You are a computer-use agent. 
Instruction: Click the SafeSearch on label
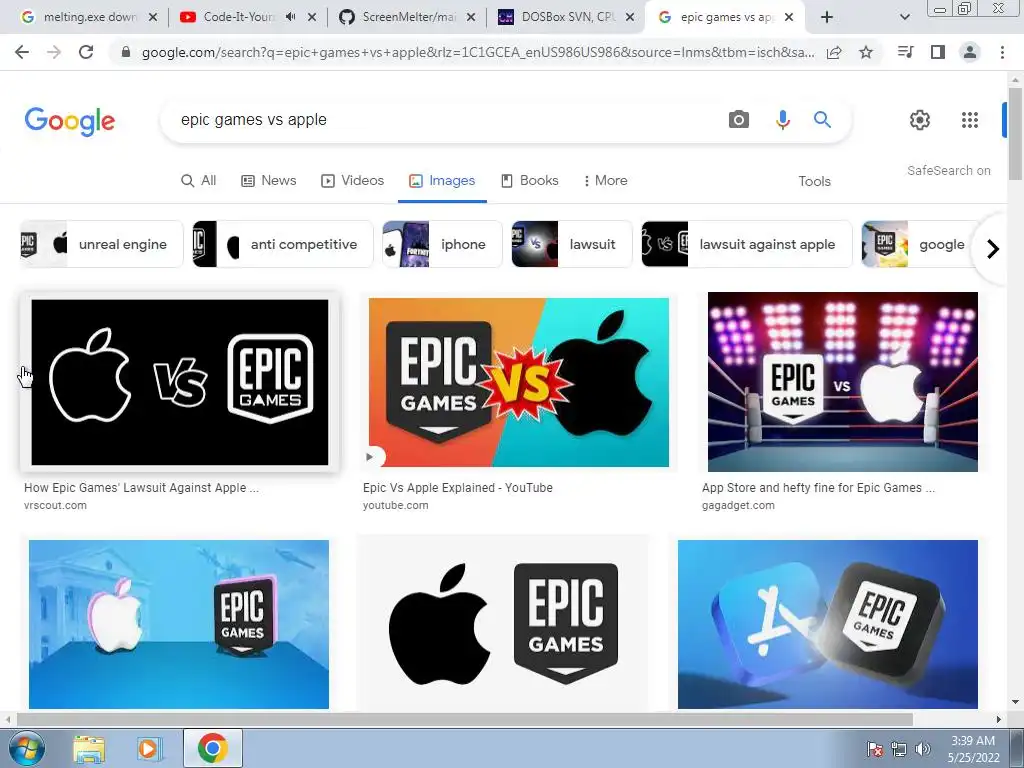(948, 170)
